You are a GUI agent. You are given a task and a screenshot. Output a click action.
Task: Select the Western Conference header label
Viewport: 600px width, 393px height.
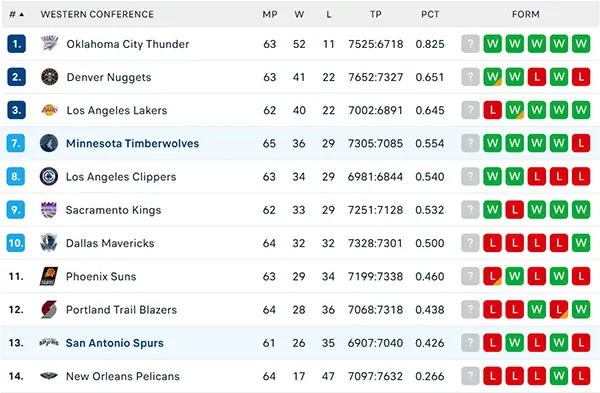(97, 15)
